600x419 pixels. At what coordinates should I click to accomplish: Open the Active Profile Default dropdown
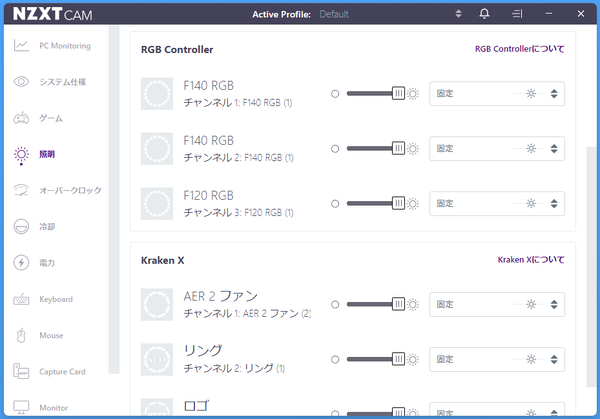tap(390, 14)
